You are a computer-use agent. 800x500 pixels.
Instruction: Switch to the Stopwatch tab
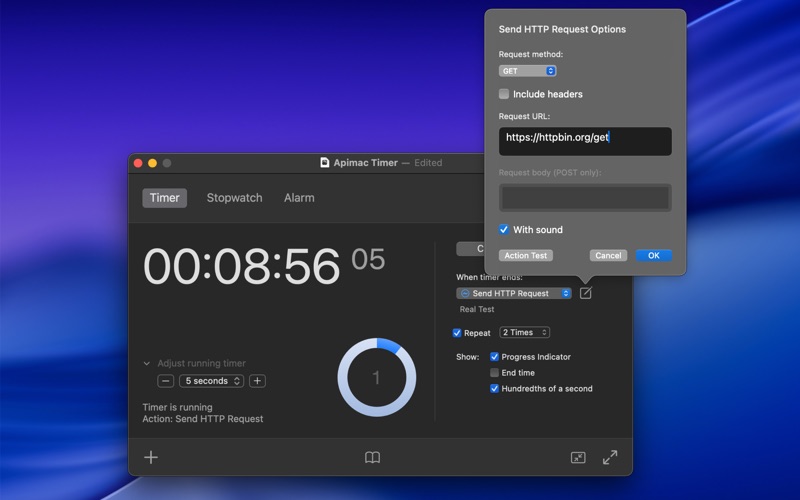[x=234, y=198]
